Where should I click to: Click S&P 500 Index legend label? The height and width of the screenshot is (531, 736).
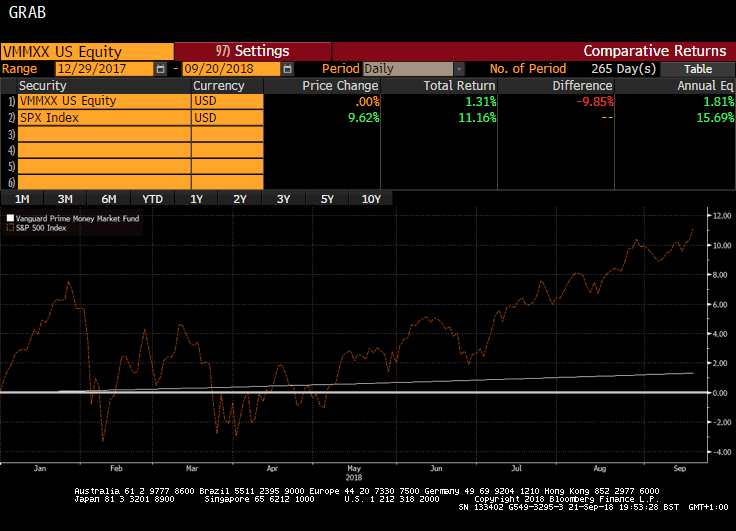coord(41,228)
